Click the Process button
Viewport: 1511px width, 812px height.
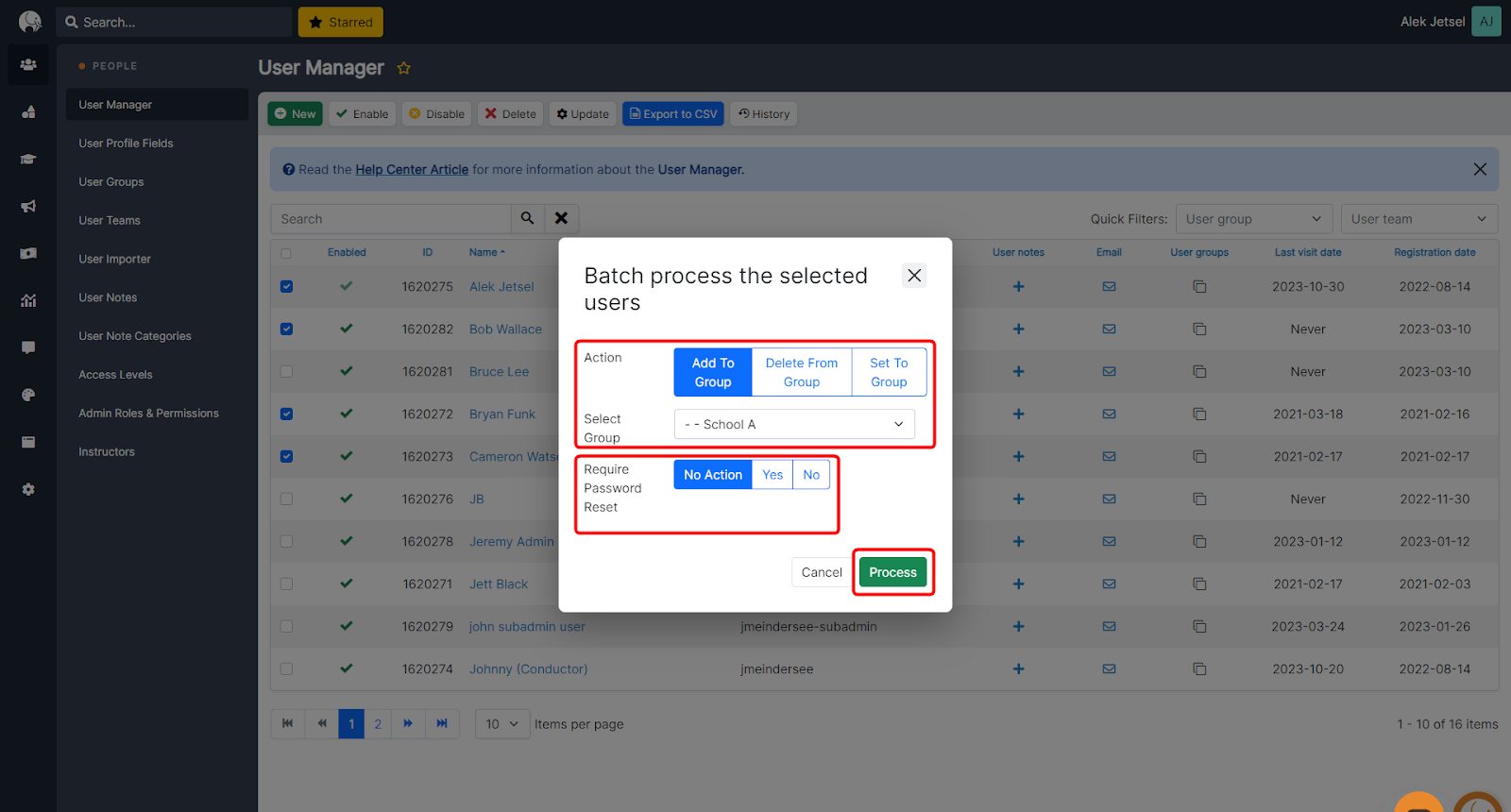(x=892, y=572)
